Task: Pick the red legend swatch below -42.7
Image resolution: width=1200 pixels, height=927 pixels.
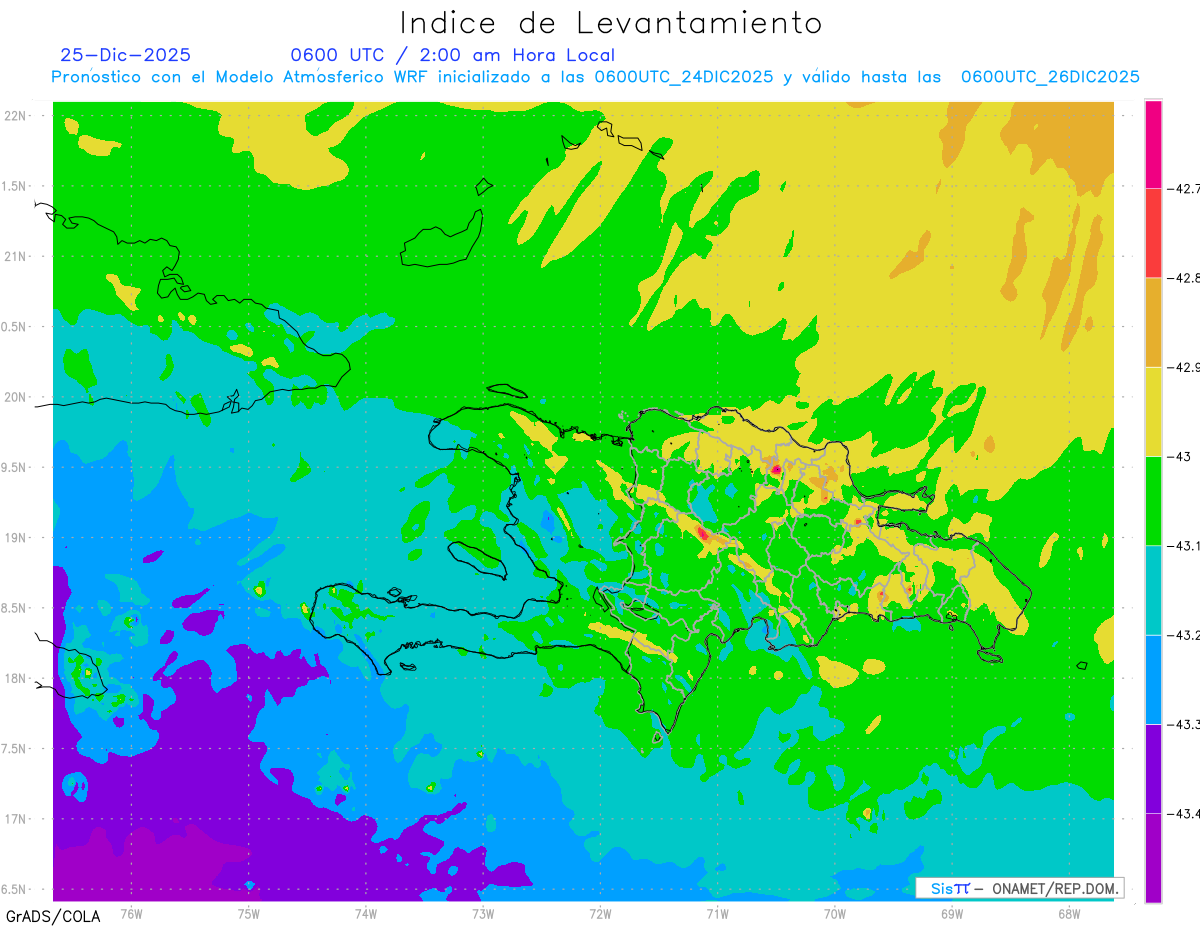Action: pyautogui.click(x=1153, y=233)
